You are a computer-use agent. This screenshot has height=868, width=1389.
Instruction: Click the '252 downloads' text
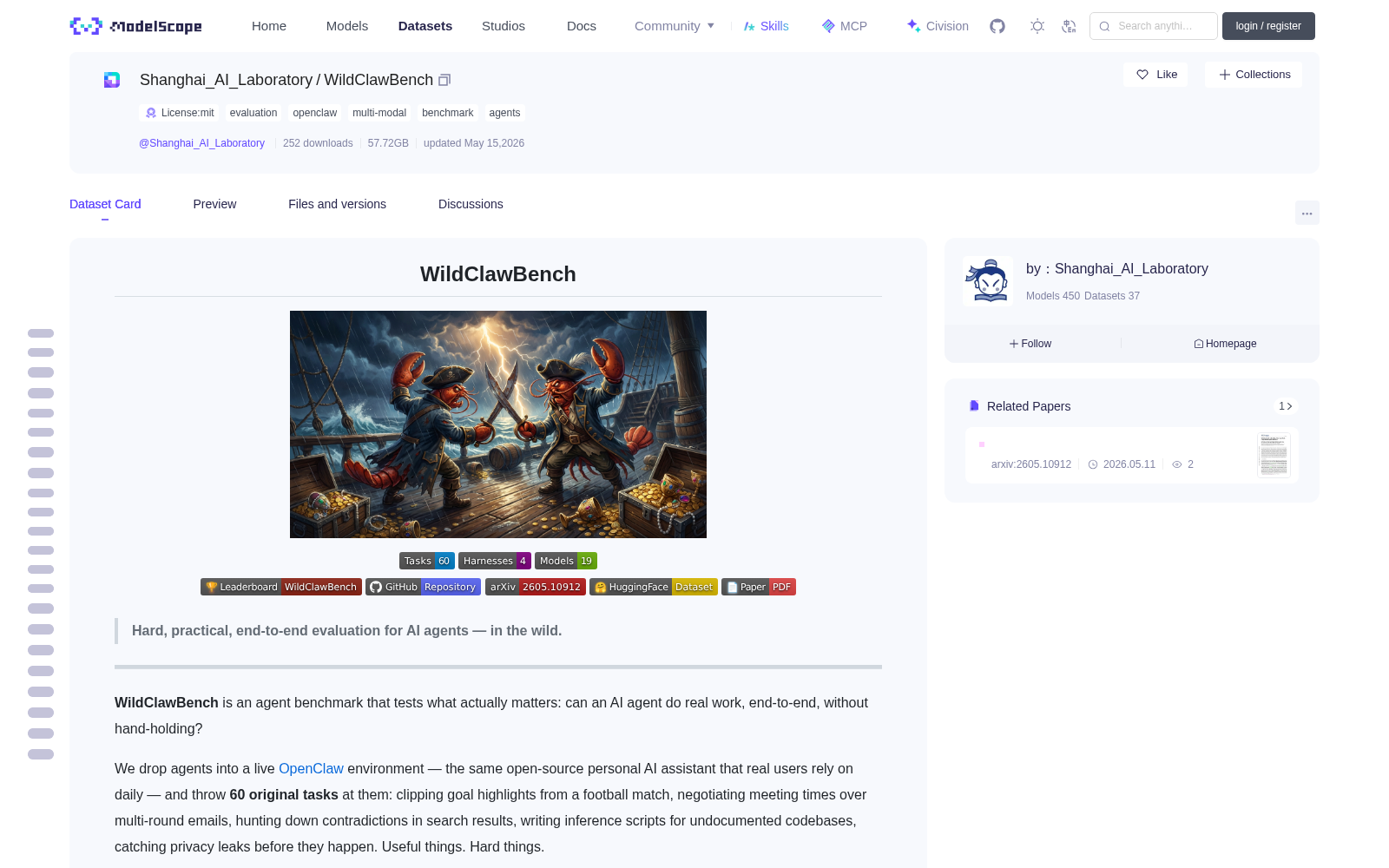pos(318,143)
